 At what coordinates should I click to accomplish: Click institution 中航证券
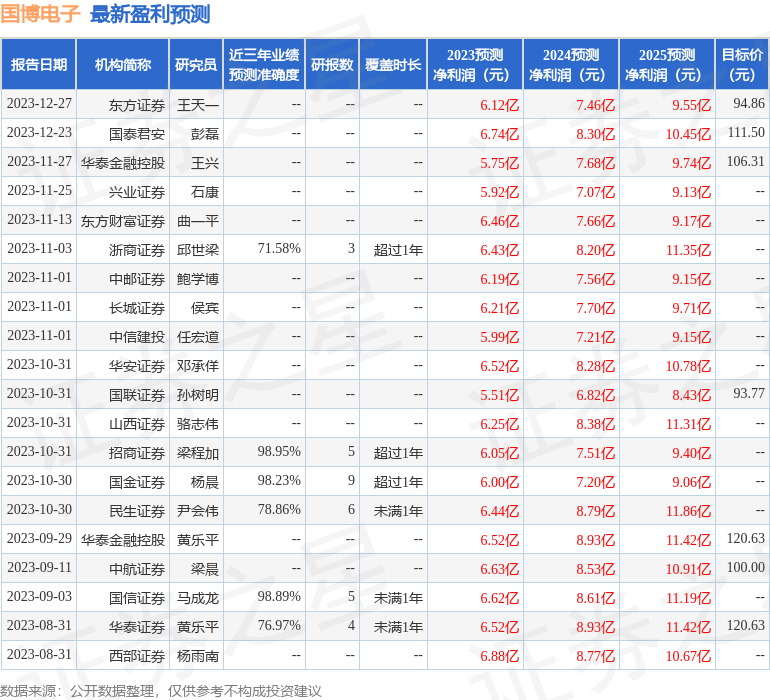pyautogui.click(x=137, y=569)
